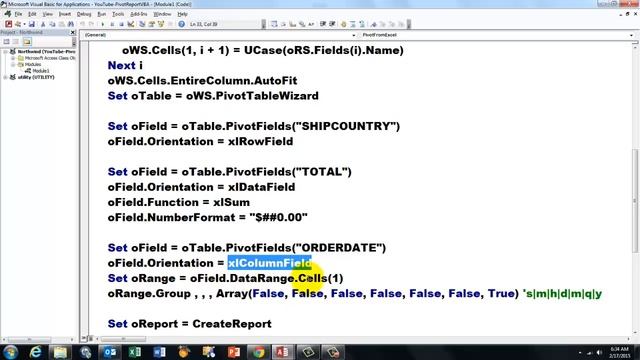Image resolution: width=640 pixels, height=360 pixels.
Task: Select the Modules folder label
Action: coord(33,64)
